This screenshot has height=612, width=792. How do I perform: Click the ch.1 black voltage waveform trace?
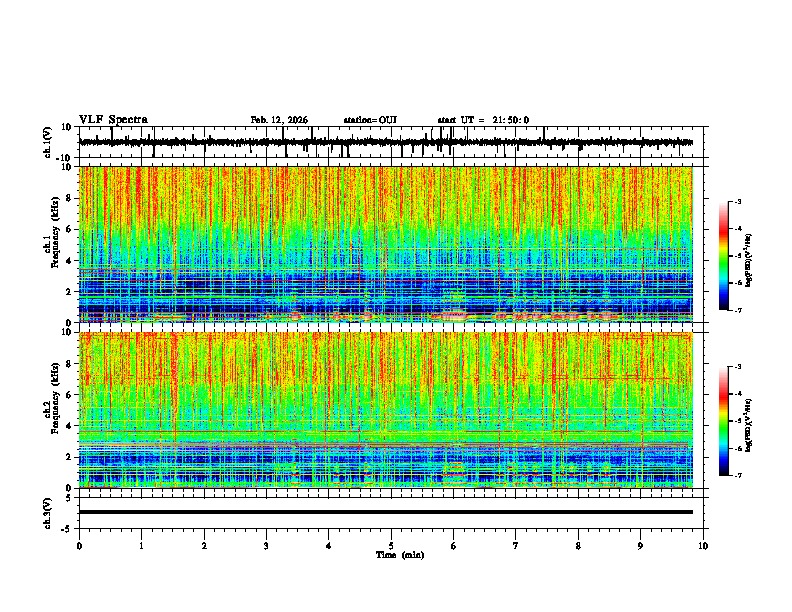(385, 143)
